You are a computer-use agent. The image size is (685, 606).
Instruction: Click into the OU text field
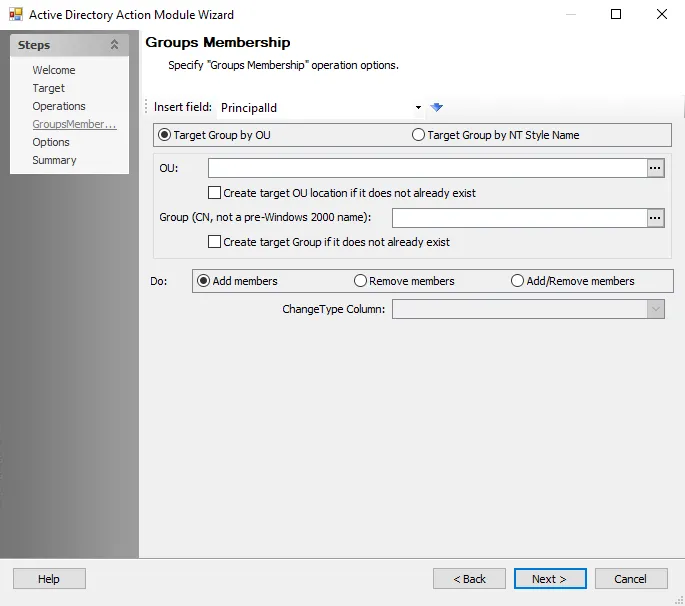point(427,168)
